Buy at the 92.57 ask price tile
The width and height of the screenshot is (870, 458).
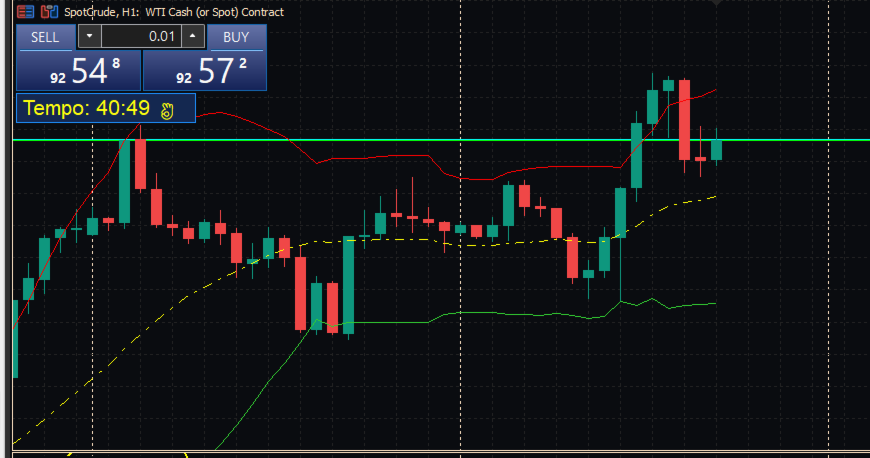(205, 71)
